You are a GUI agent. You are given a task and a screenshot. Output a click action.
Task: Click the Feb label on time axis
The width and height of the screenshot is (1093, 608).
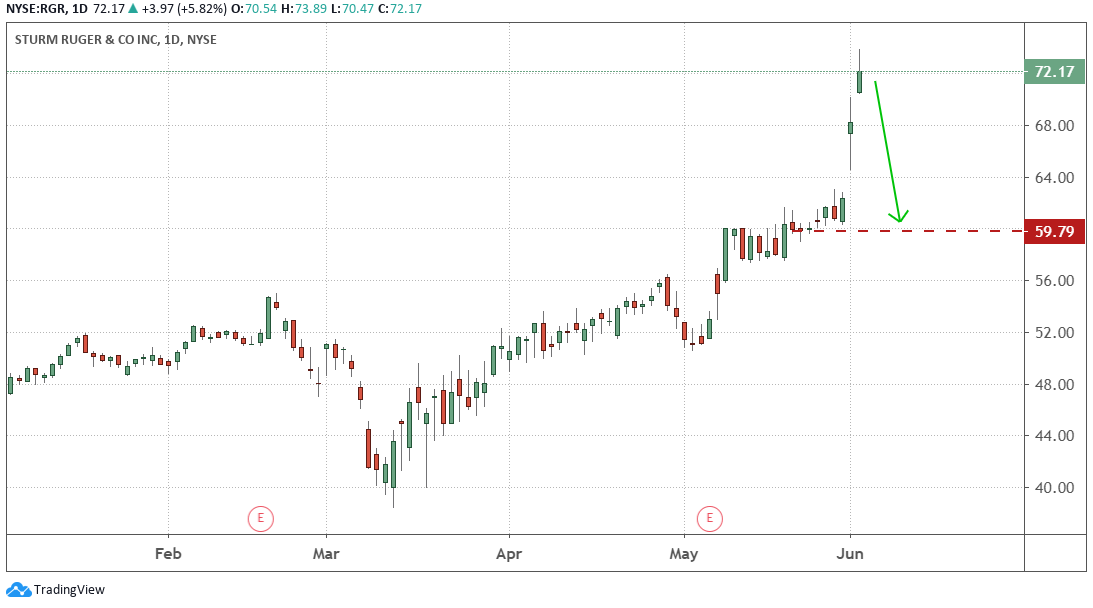[x=169, y=552]
